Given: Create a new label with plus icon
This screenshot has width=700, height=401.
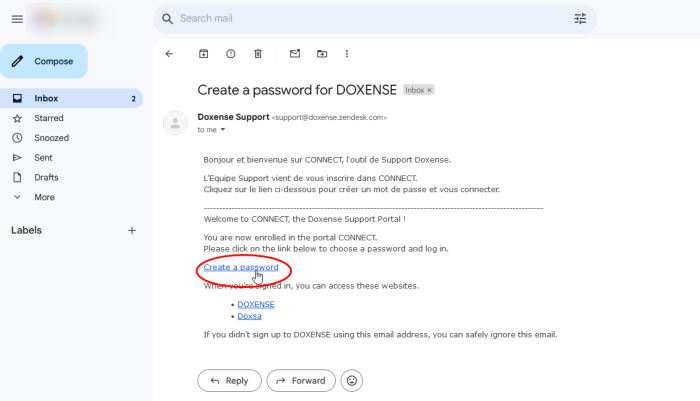Looking at the screenshot, I should pyautogui.click(x=132, y=230).
